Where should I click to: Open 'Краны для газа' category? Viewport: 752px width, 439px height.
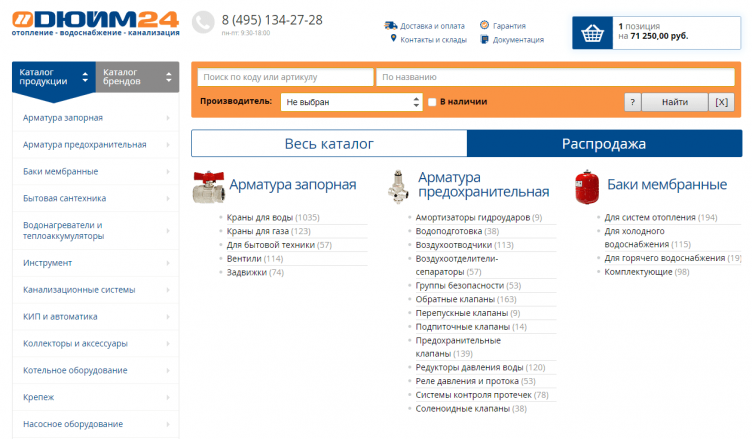258,231
